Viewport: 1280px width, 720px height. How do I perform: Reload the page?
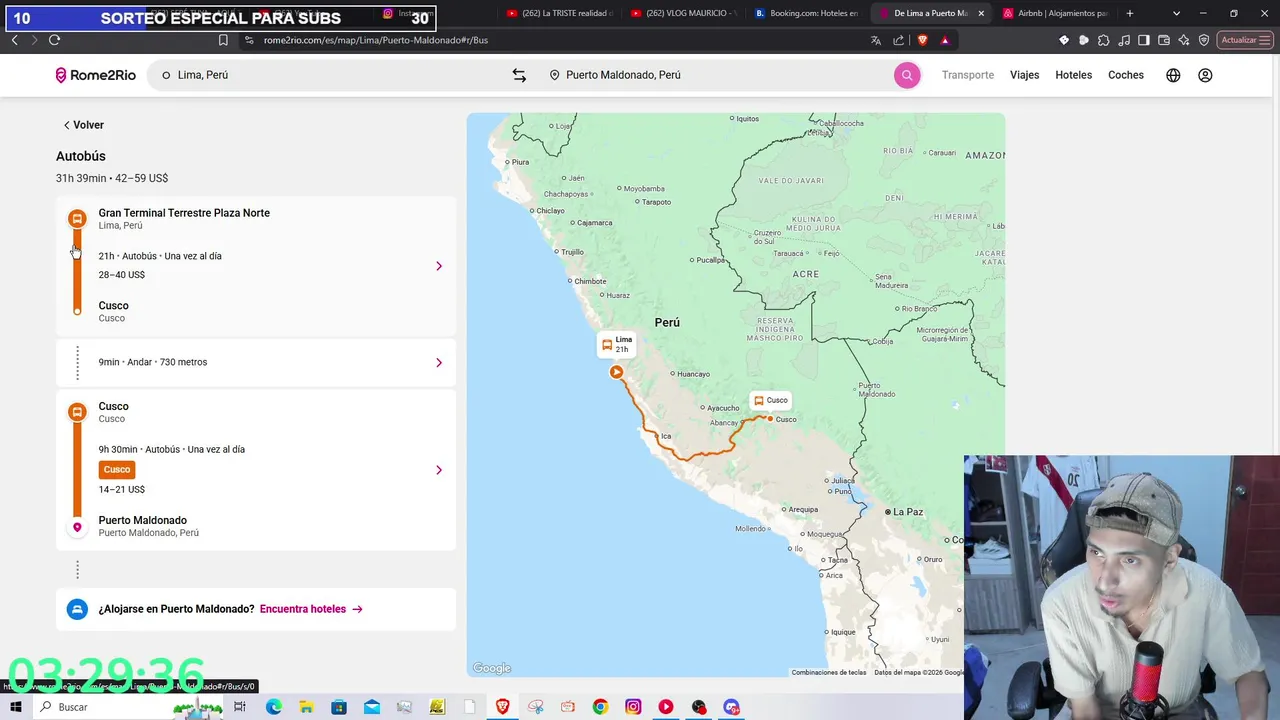click(x=54, y=40)
